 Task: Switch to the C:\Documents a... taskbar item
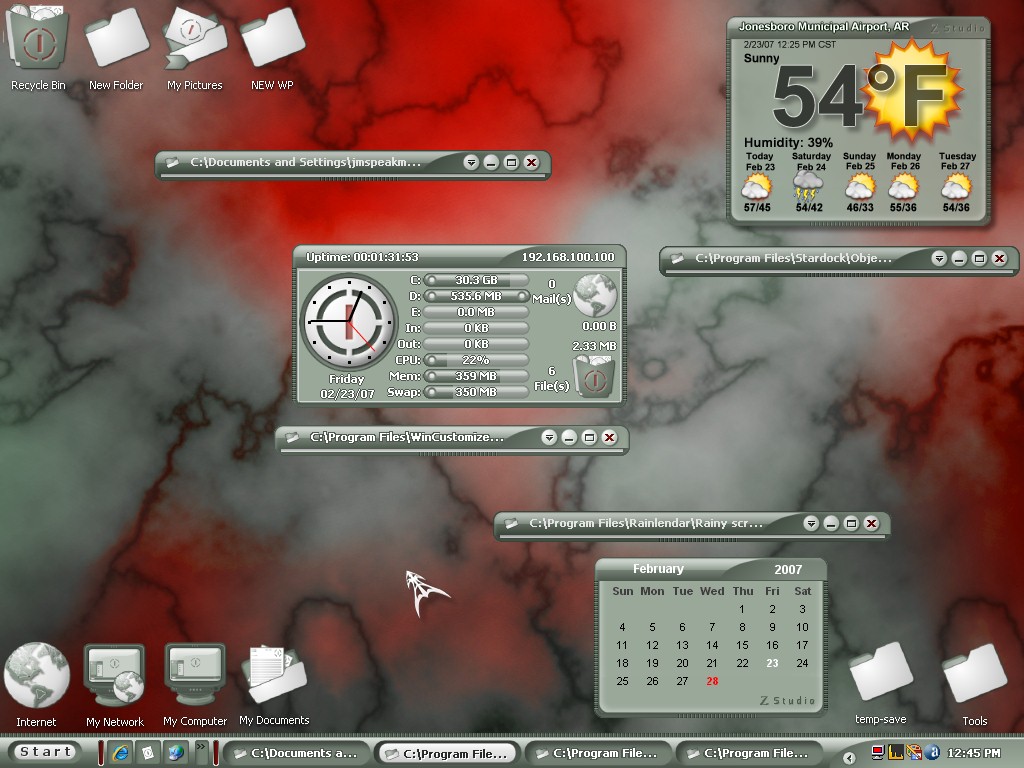297,753
